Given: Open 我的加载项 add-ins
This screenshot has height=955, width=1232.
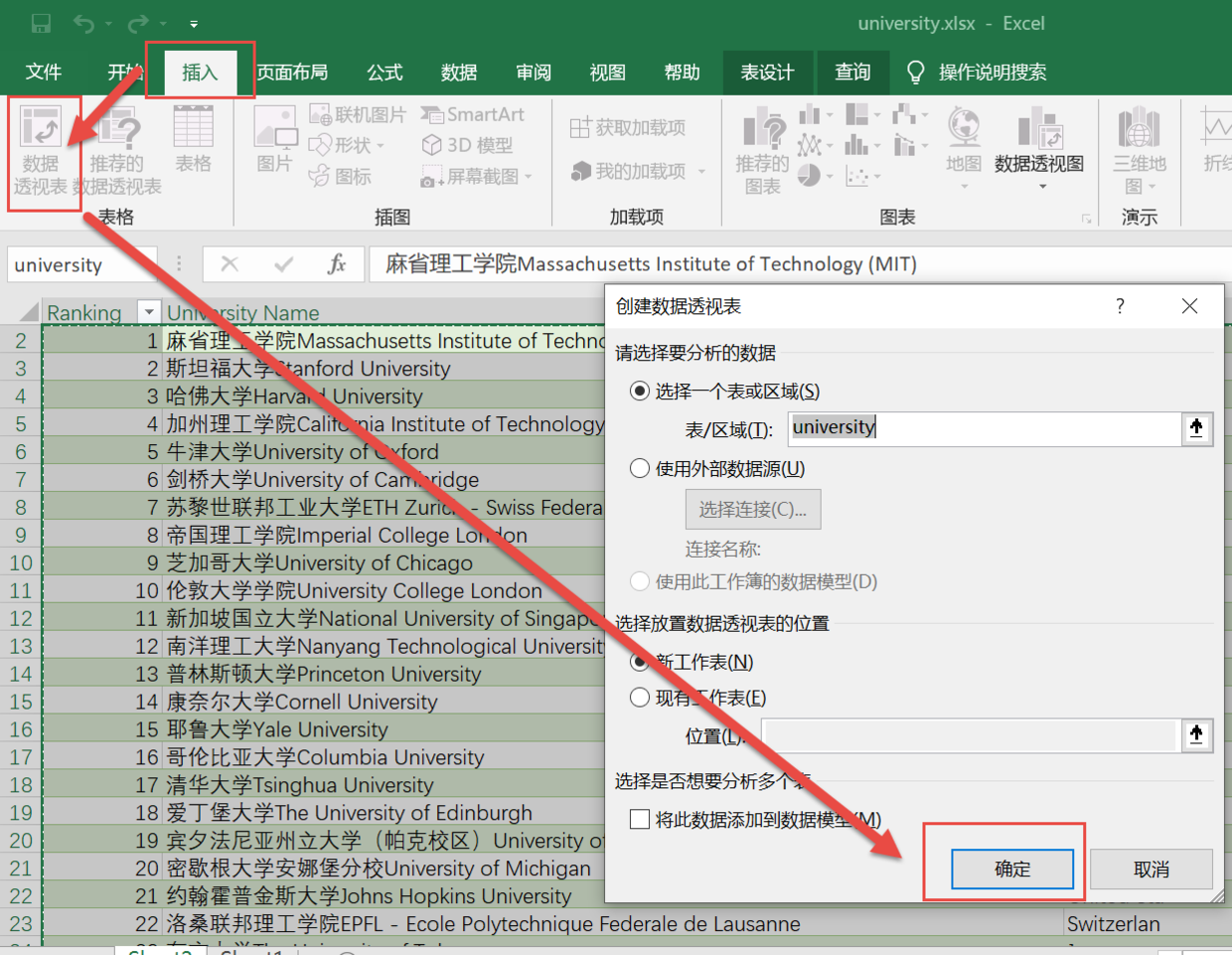Looking at the screenshot, I should click(628, 171).
